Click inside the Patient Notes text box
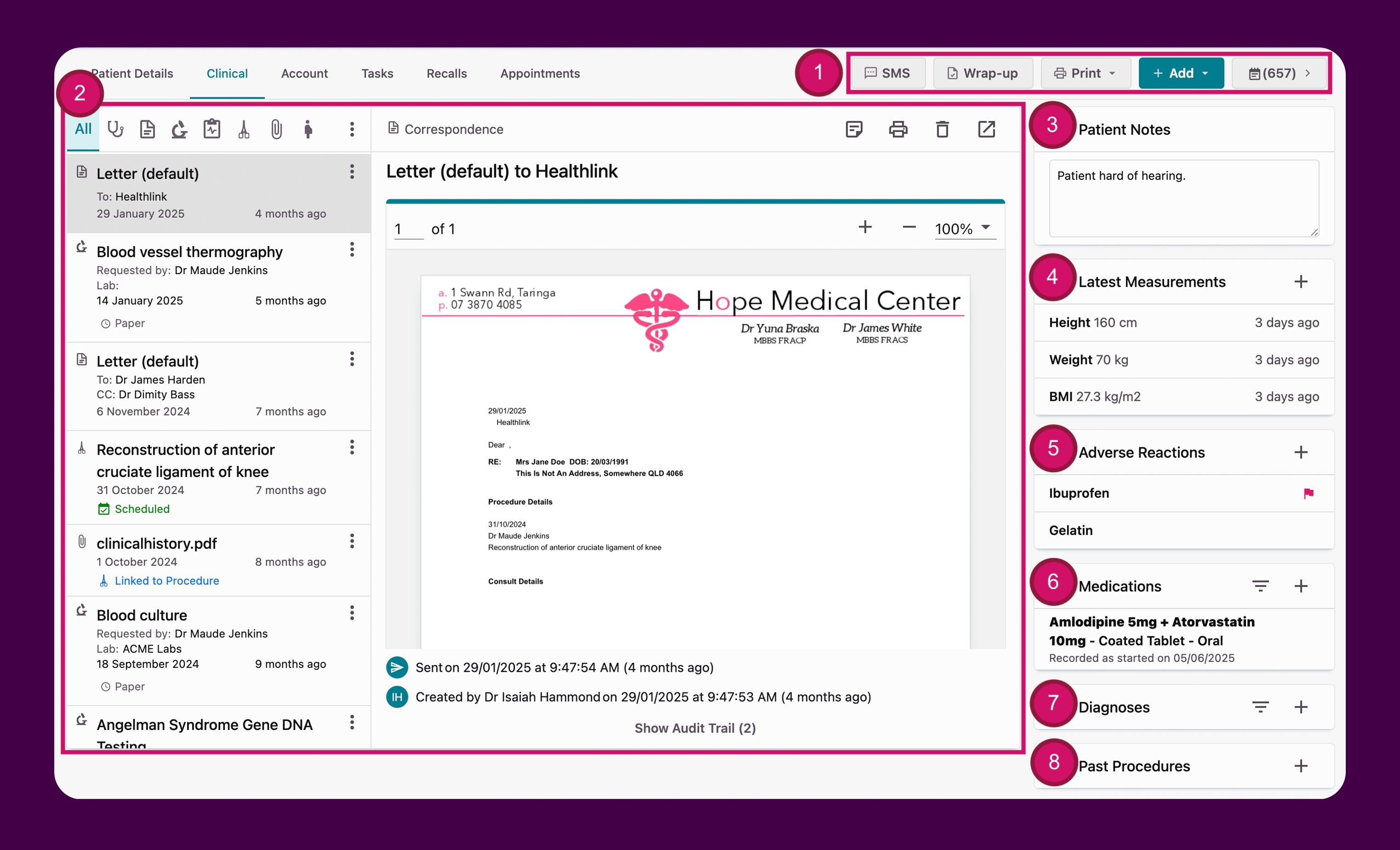The image size is (1400, 850). (x=1184, y=199)
